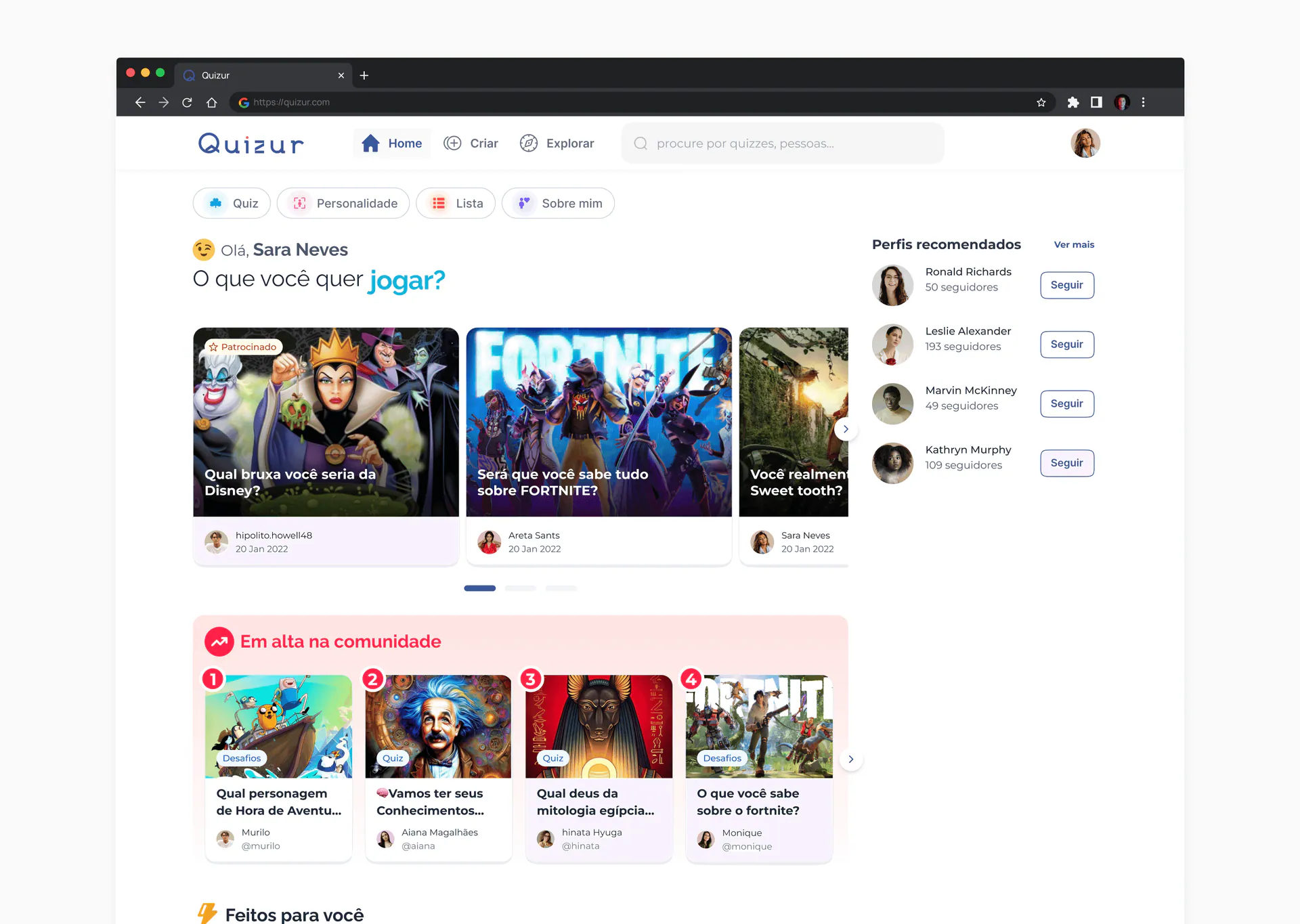This screenshot has width=1300, height=924.
Task: Click the browser forward arrow
Action: click(164, 102)
